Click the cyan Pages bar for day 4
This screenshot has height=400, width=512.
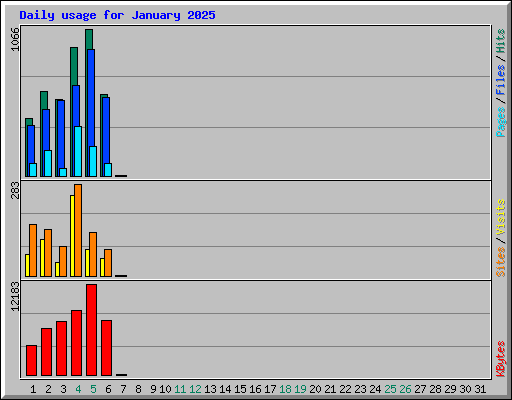point(78,151)
